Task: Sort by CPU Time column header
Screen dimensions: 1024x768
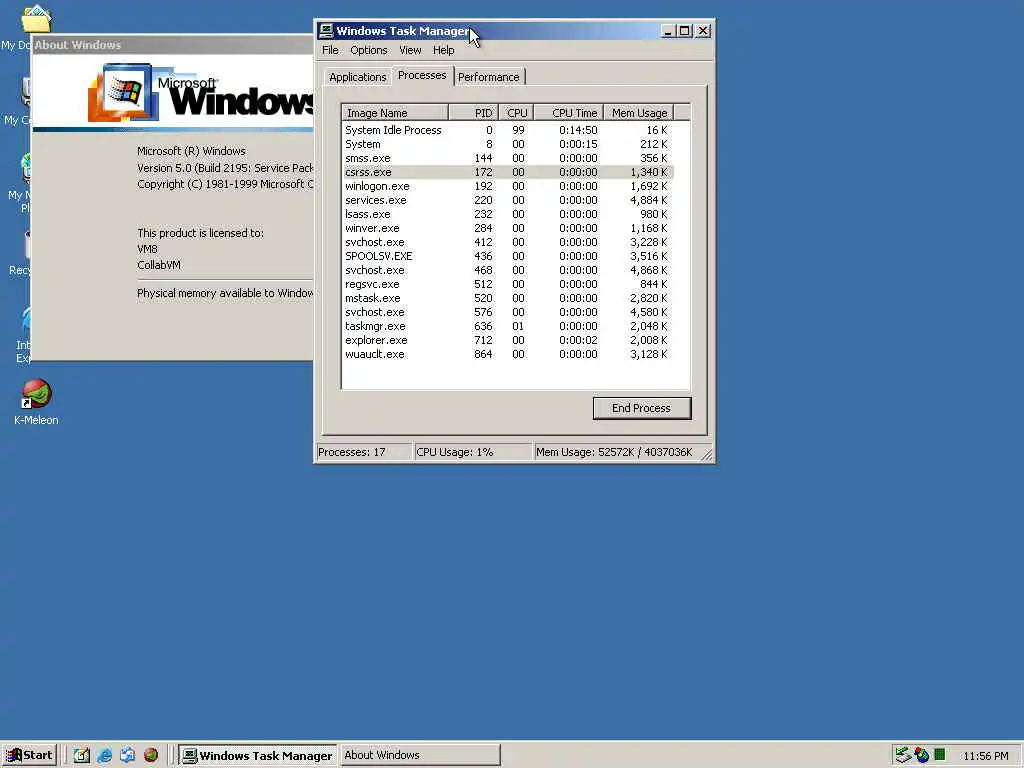Action: [569, 113]
